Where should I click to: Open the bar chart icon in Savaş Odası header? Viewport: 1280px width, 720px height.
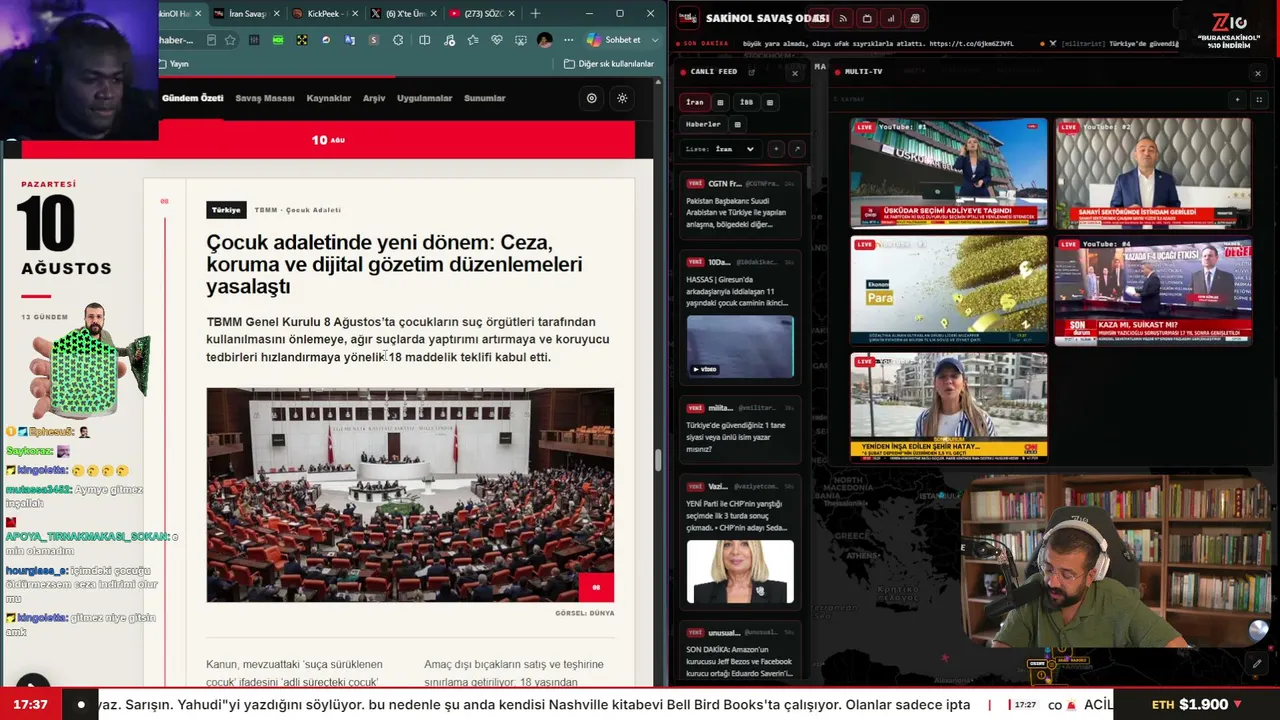click(891, 19)
